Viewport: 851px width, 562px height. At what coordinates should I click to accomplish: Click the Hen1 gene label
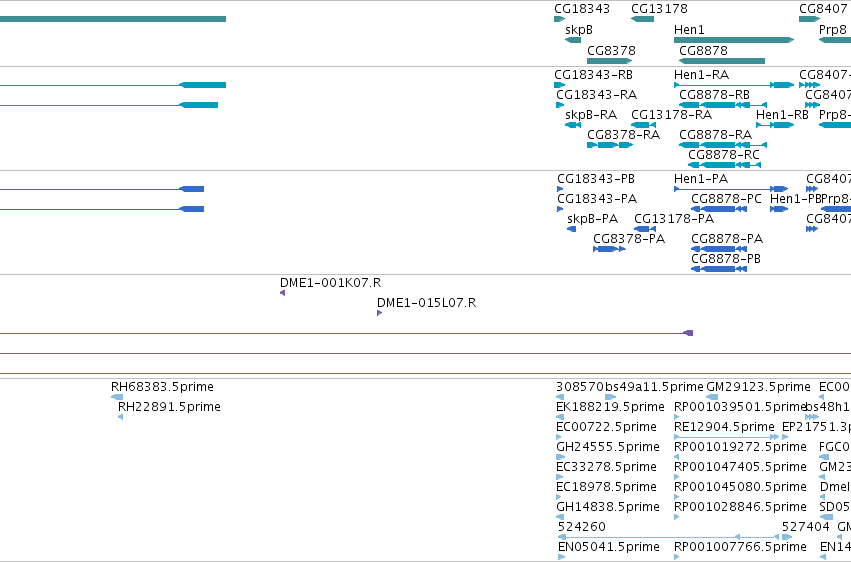pyautogui.click(x=689, y=30)
